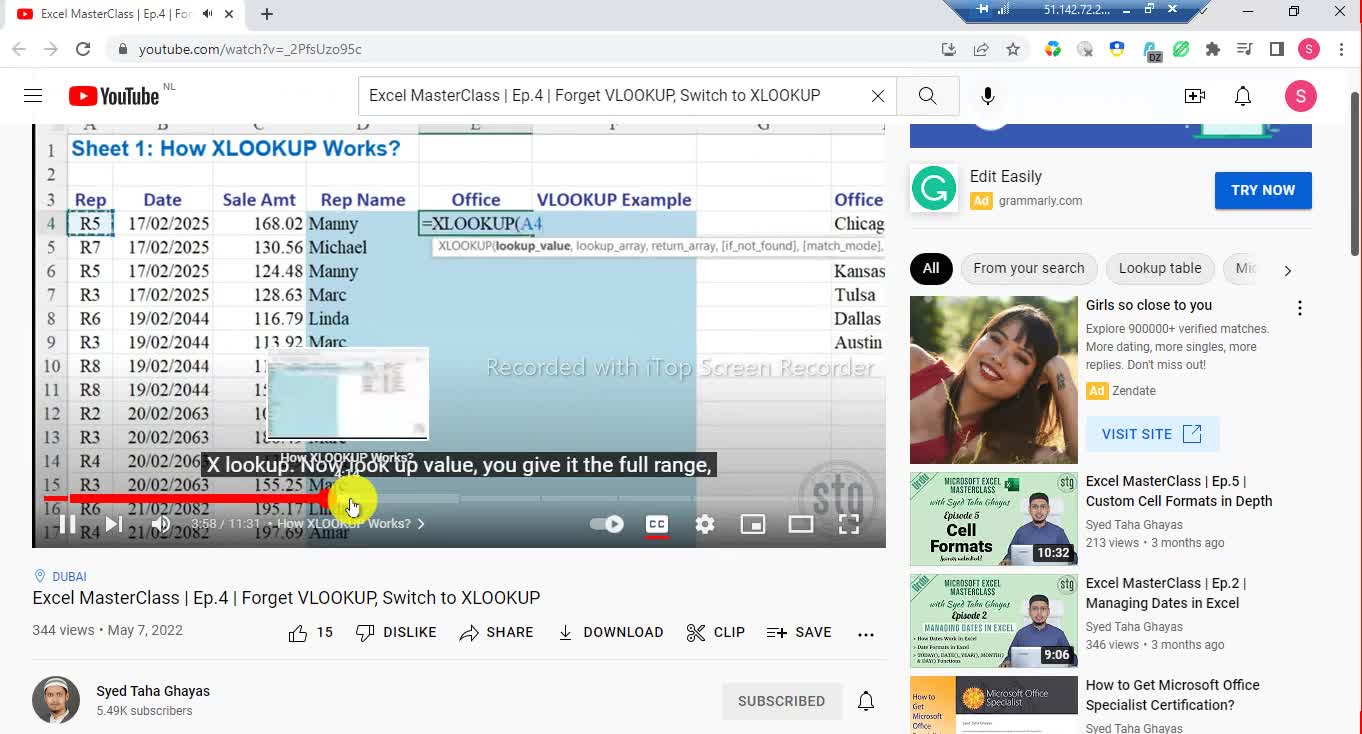Toggle theater mode view

tap(800, 524)
